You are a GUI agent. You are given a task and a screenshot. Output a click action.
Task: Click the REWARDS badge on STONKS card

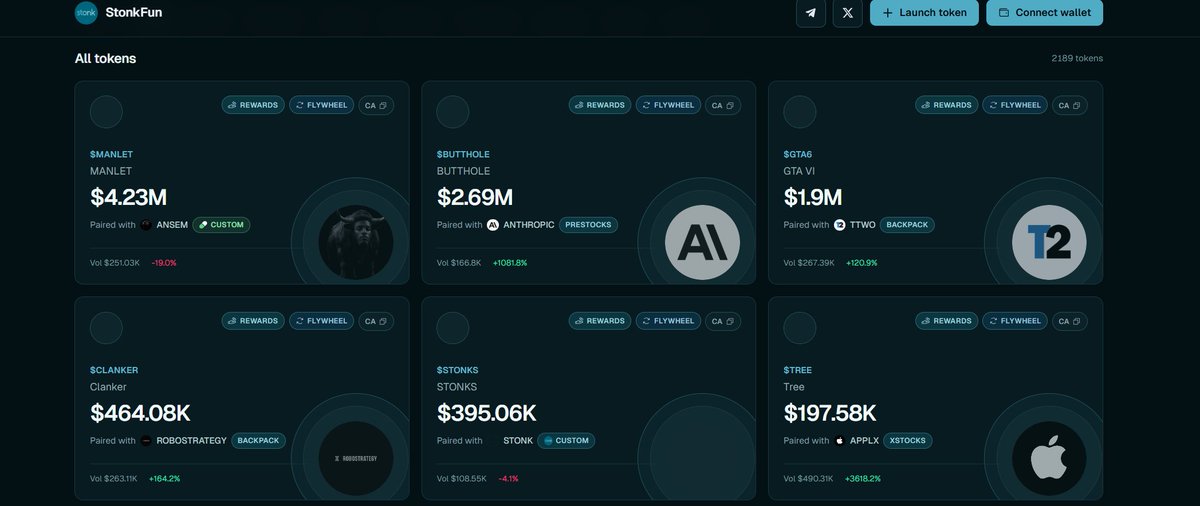(600, 321)
